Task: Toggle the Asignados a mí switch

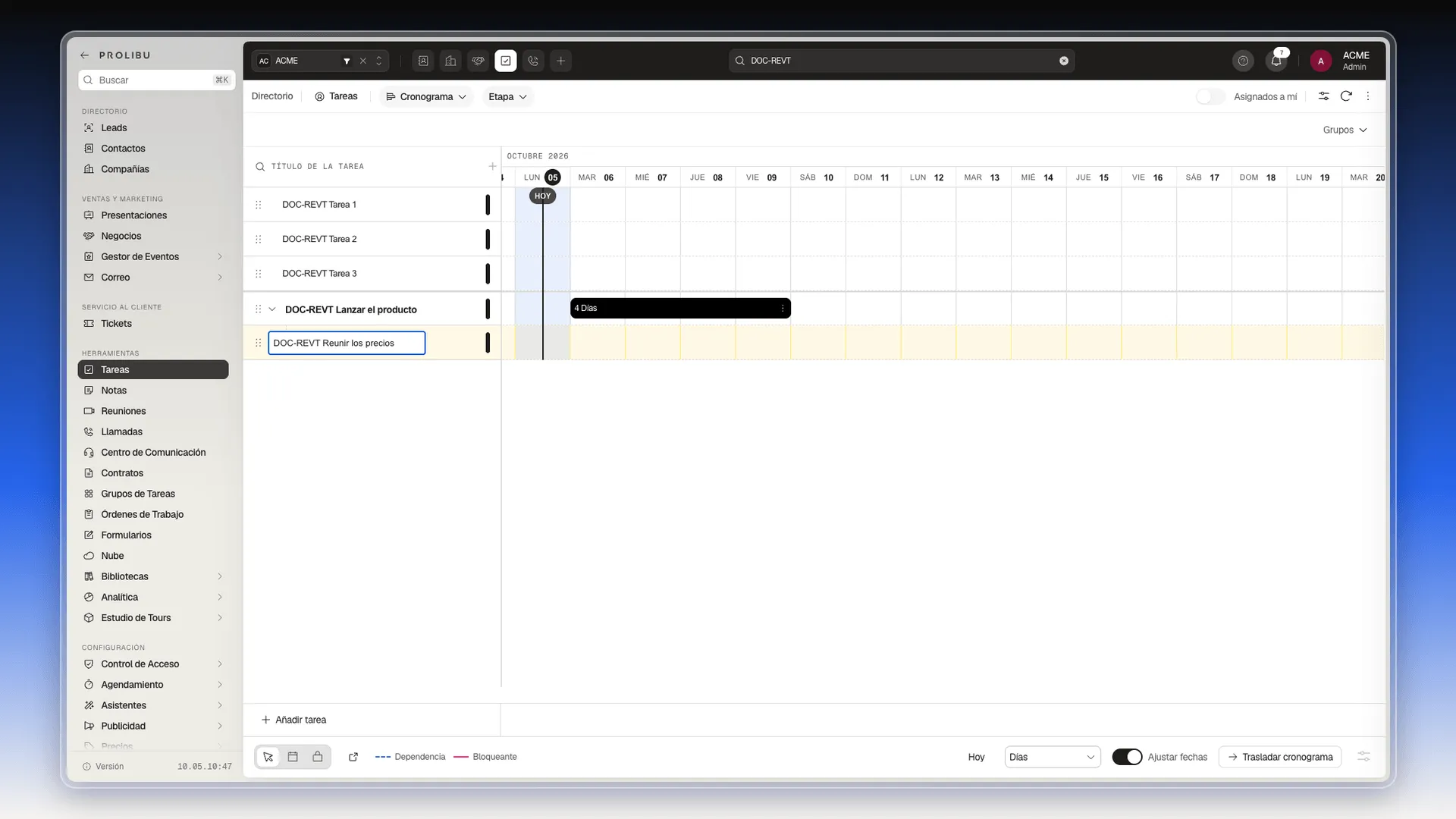Action: [x=1210, y=96]
